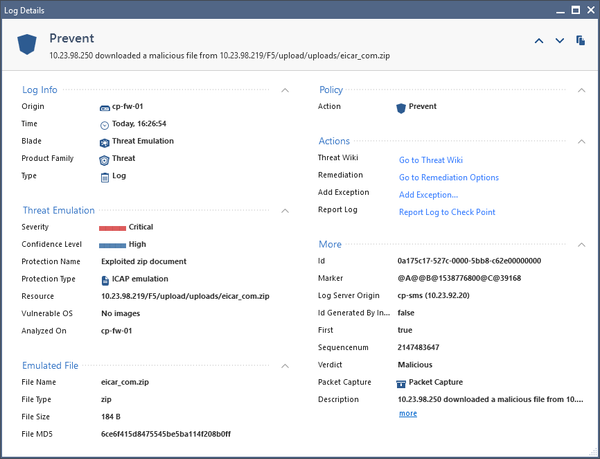This screenshot has height=459, width=600.
Task: Click Report Log to Check Point
Action: pyautogui.click(x=446, y=212)
